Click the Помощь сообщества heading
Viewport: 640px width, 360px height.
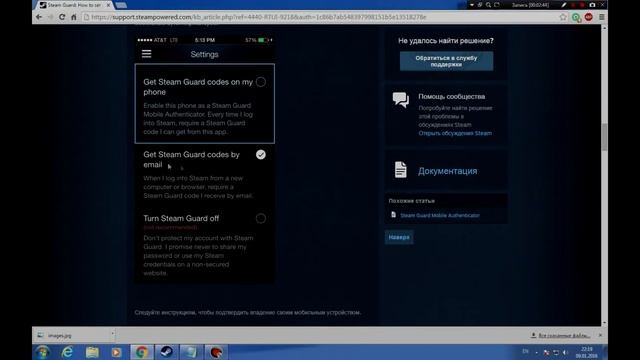[x=451, y=97]
